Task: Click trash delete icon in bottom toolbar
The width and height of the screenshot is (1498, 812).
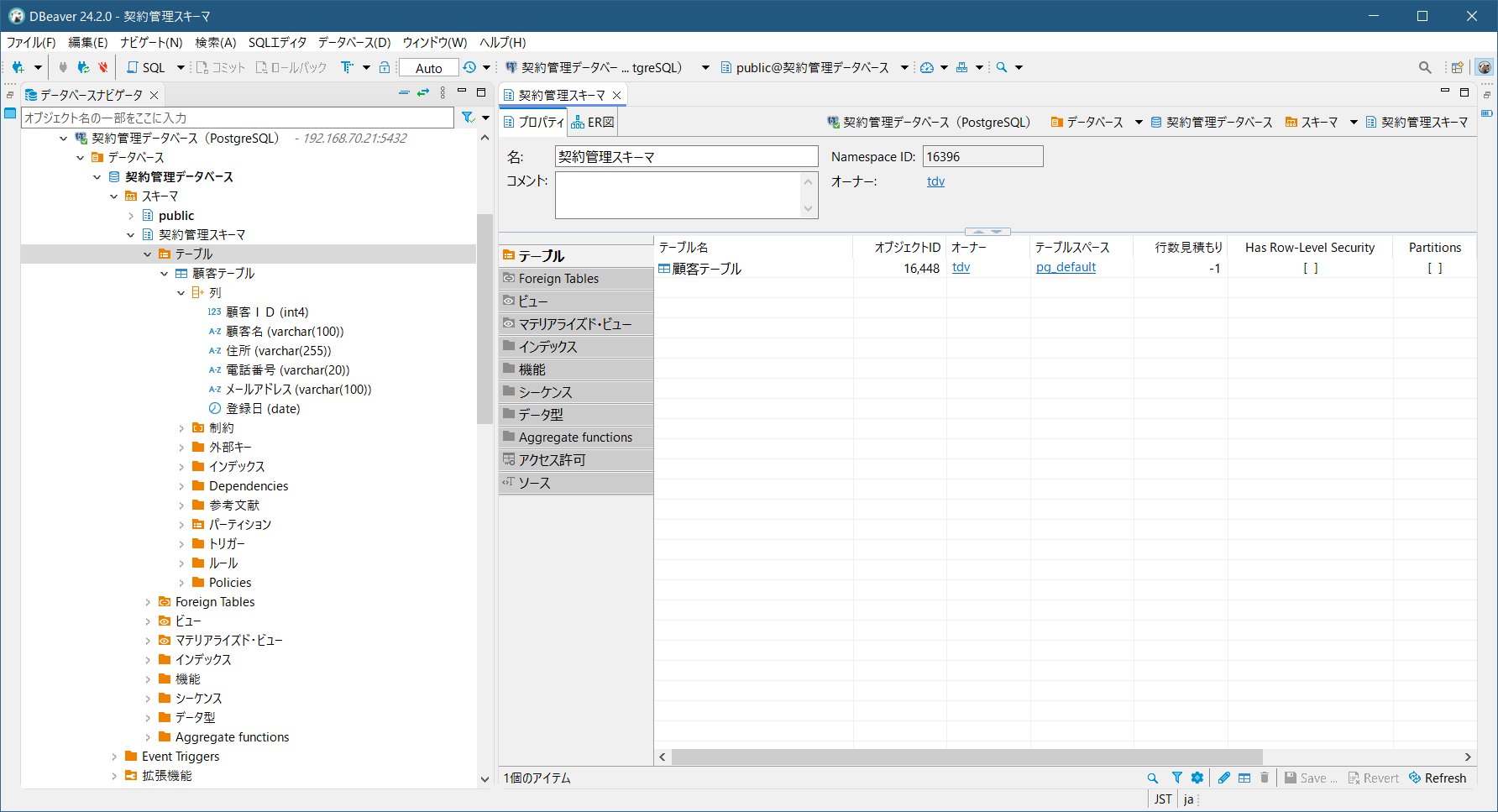Action: point(1265,778)
